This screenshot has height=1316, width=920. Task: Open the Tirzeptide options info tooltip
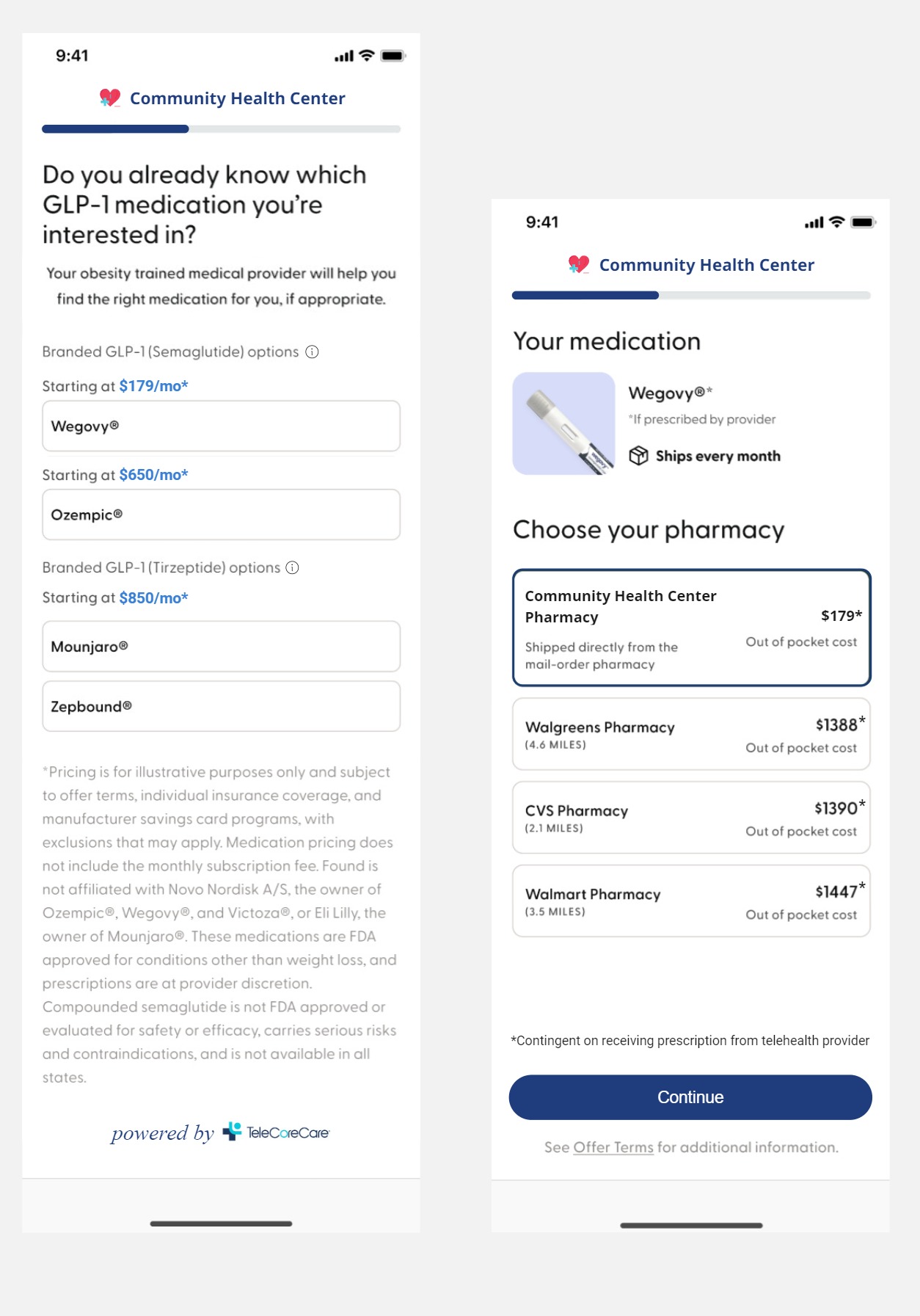[x=292, y=567]
